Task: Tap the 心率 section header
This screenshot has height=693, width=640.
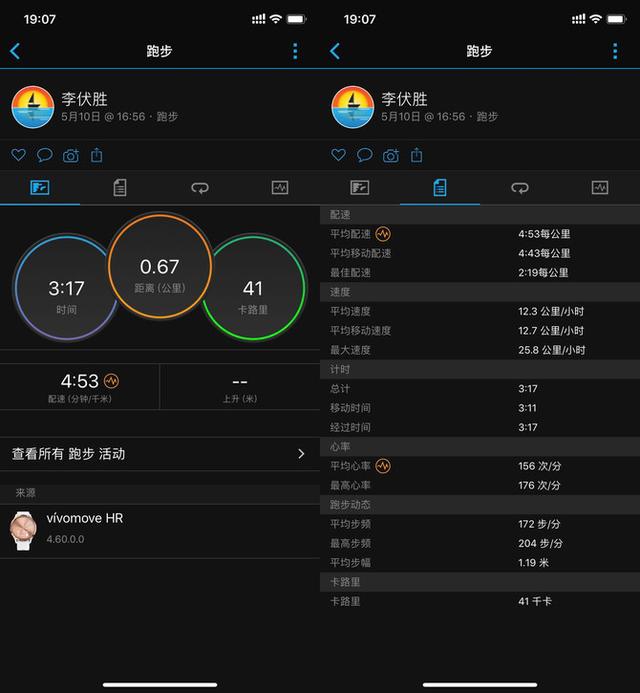Action: point(480,447)
